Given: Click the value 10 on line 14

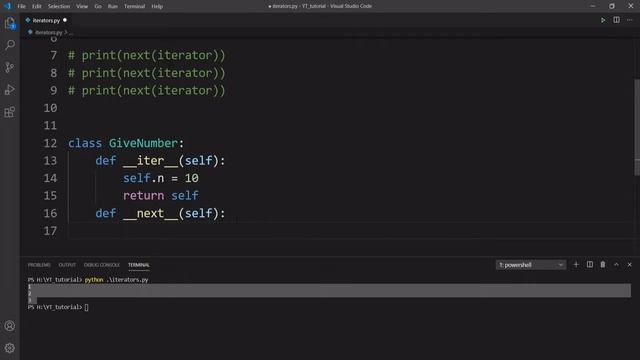Looking at the screenshot, I should [192, 178].
